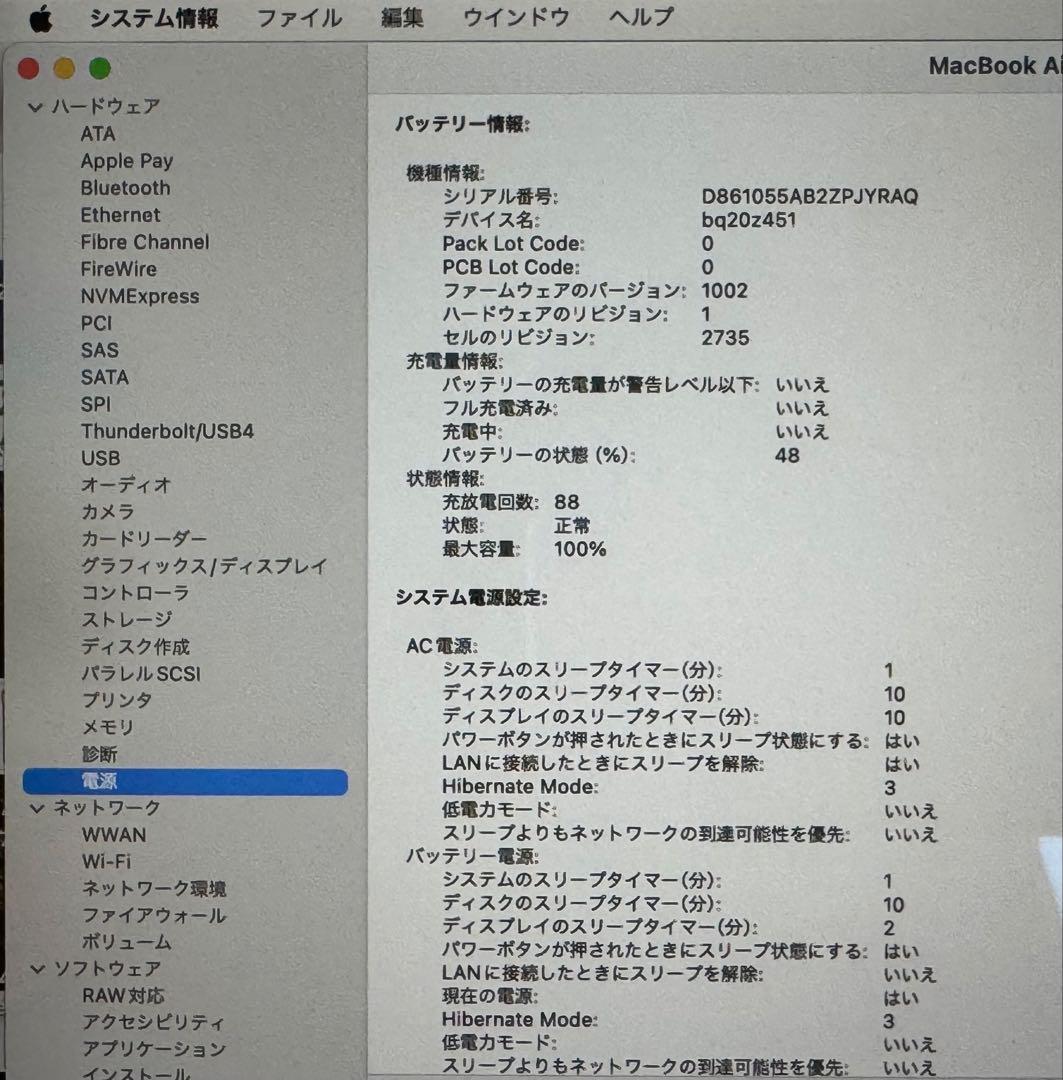This screenshot has height=1080, width=1063.
Task: Select RAW対応 in the sidebar
Action: 123,996
